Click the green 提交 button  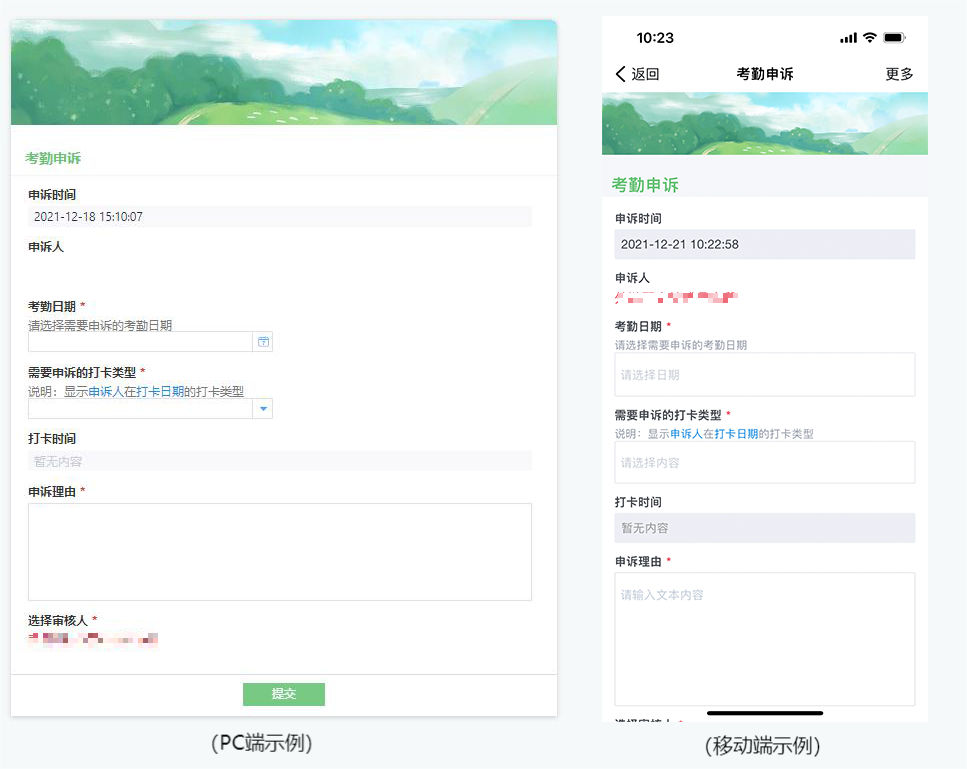[x=283, y=694]
